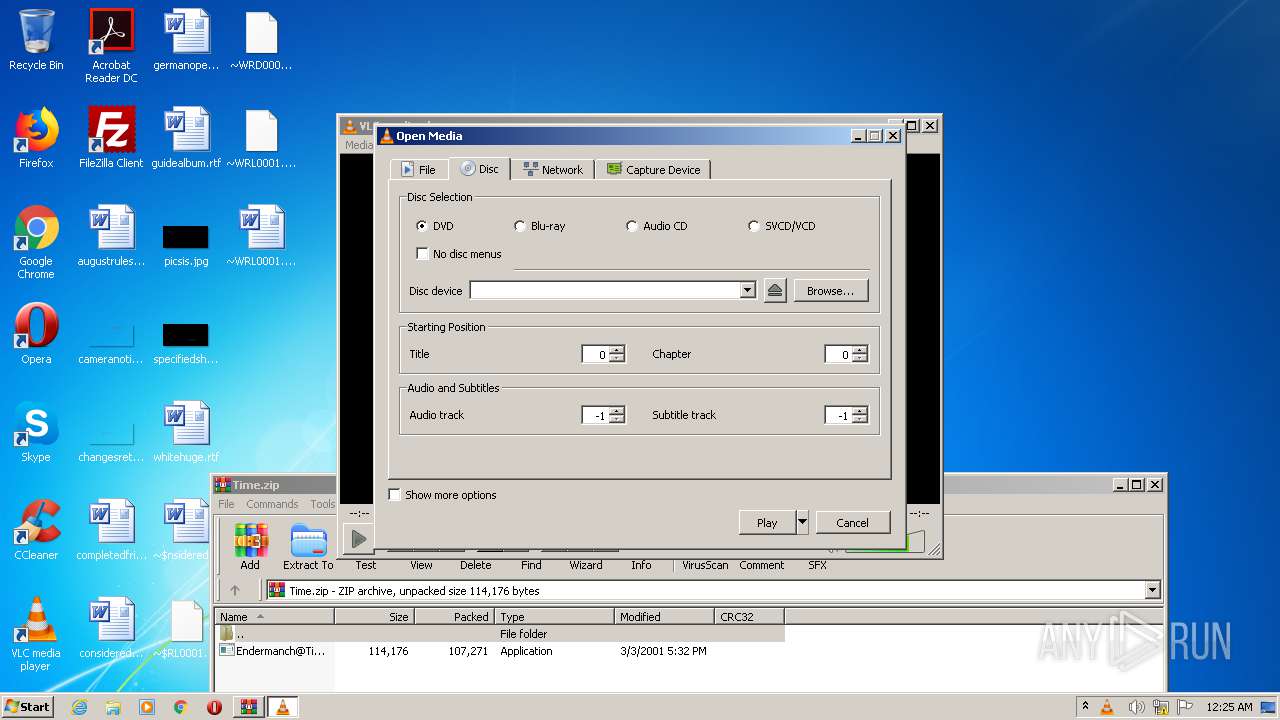
Task: Open WinRAR File menu
Action: (227, 504)
